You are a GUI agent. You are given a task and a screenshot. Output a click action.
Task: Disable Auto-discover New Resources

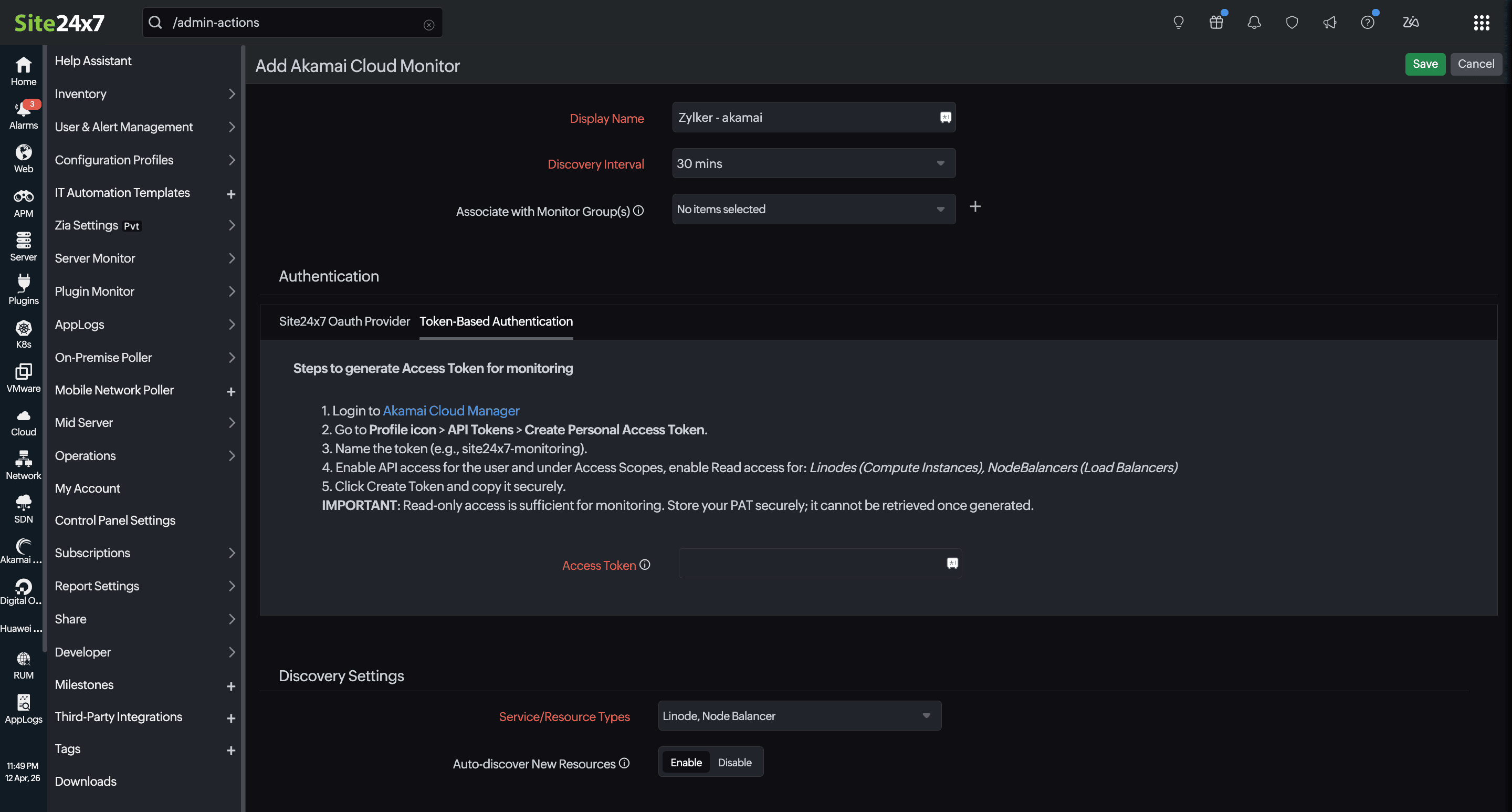[734, 762]
